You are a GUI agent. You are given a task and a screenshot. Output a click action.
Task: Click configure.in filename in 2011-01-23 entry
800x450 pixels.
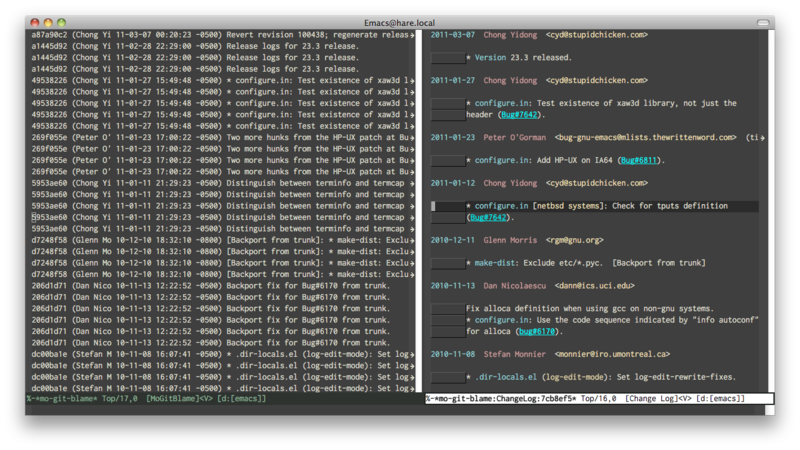502,160
